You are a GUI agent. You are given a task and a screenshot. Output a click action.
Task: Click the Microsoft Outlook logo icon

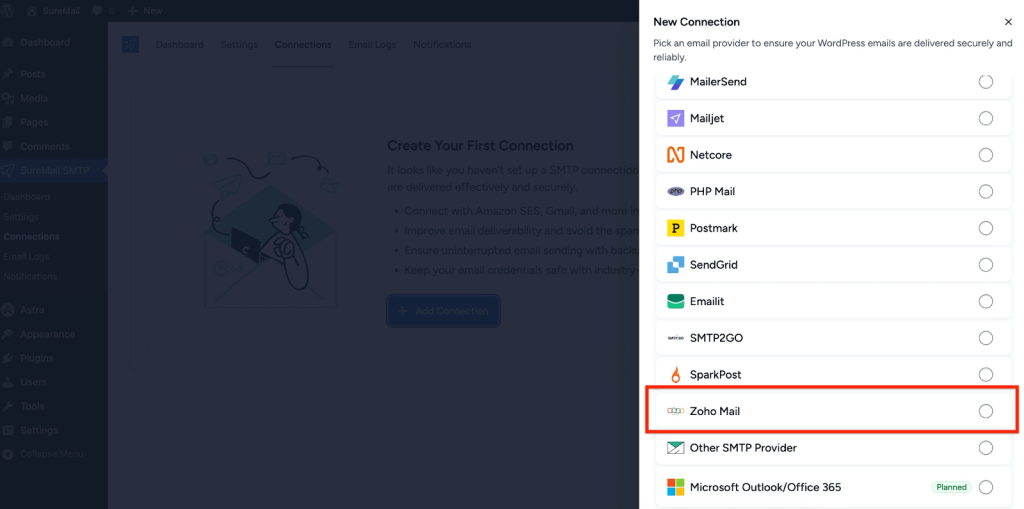pyautogui.click(x=675, y=487)
